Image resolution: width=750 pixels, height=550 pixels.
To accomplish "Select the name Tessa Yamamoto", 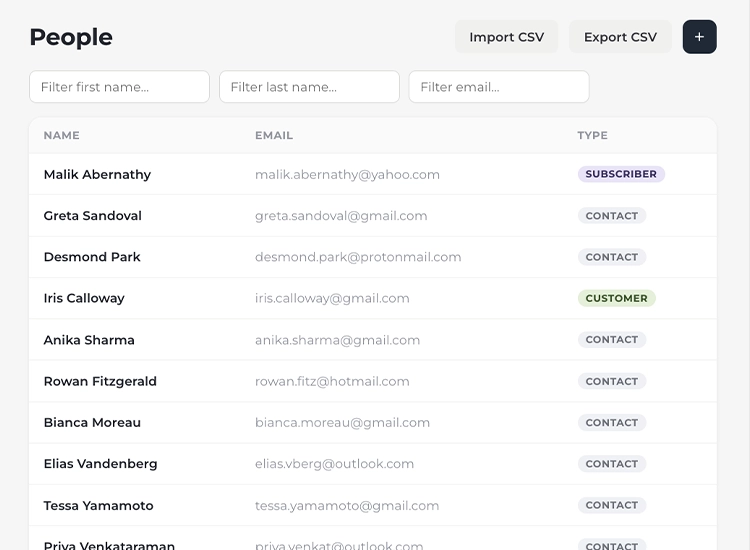I will pos(99,506).
